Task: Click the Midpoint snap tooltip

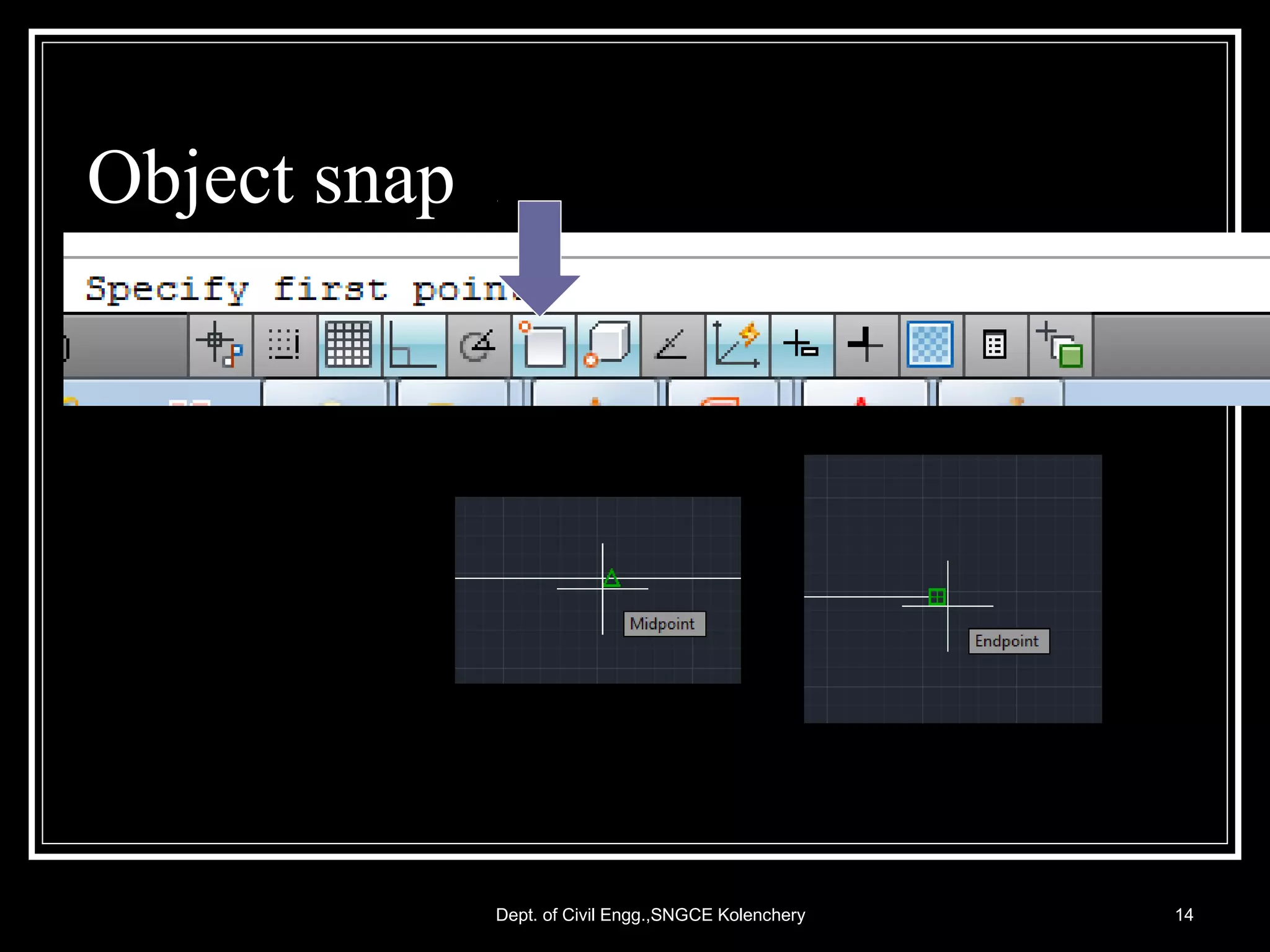Action: point(664,624)
